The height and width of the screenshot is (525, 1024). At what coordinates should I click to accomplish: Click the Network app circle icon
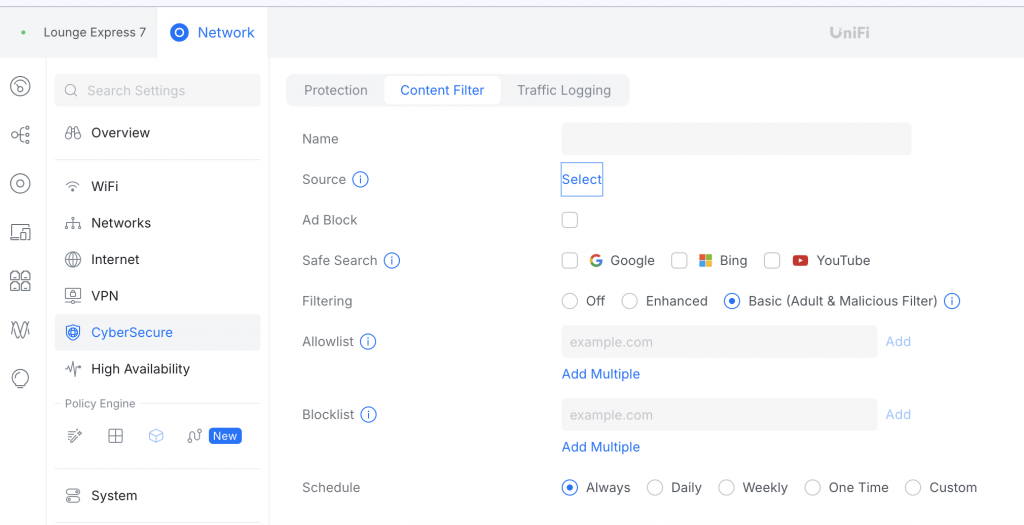tap(180, 33)
